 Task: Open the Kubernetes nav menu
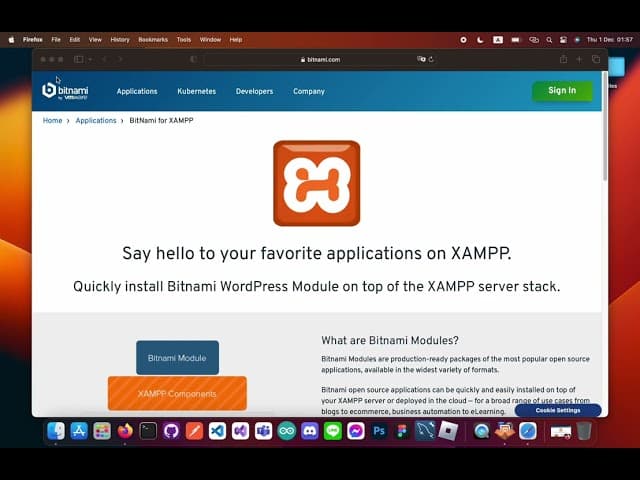pyautogui.click(x=196, y=91)
